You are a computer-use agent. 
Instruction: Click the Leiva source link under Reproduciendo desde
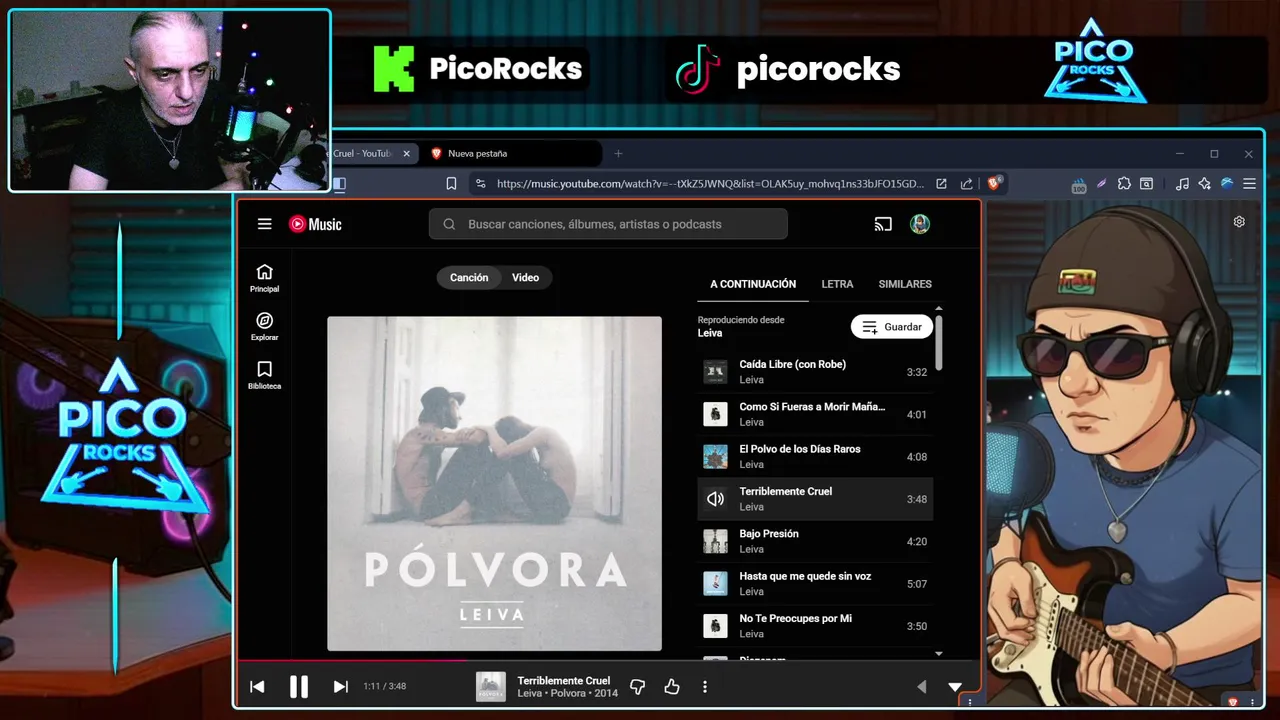pyautogui.click(x=710, y=333)
